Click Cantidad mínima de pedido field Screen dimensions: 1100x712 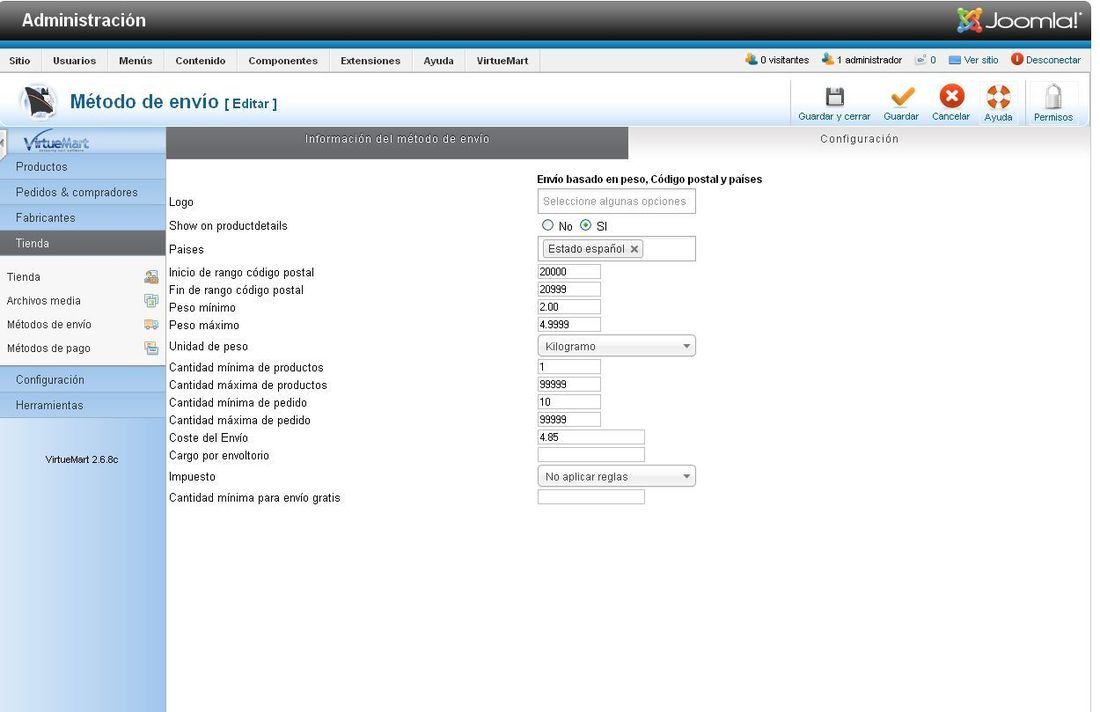tap(569, 401)
